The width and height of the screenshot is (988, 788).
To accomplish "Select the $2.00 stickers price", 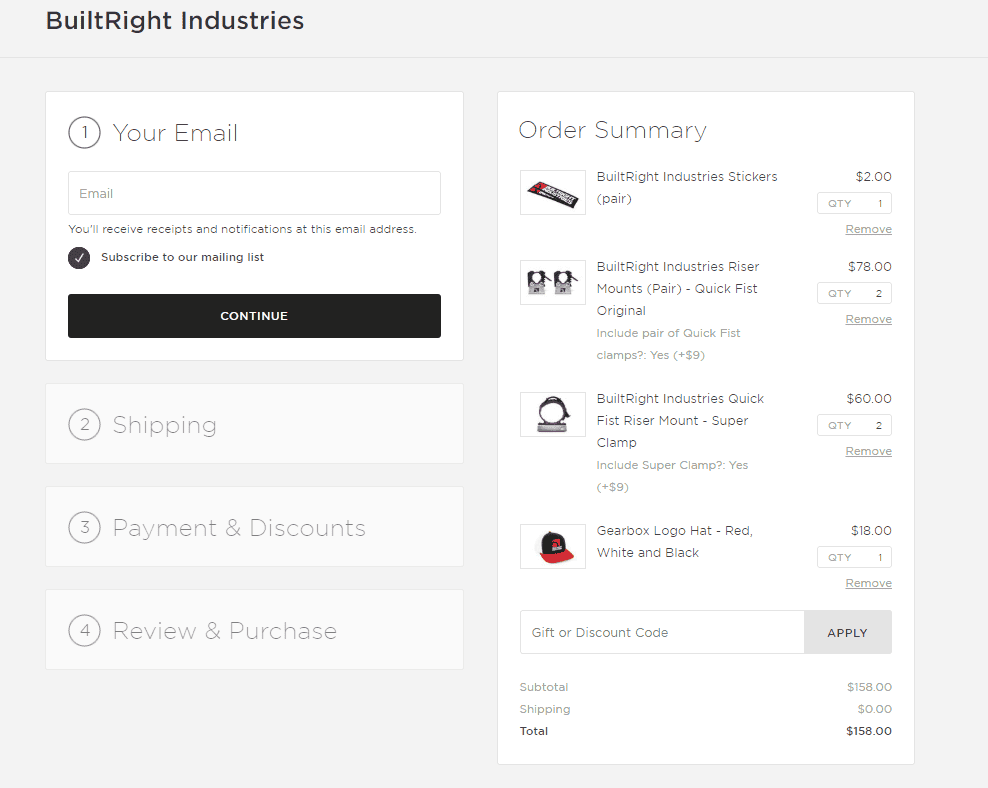I will pyautogui.click(x=873, y=176).
